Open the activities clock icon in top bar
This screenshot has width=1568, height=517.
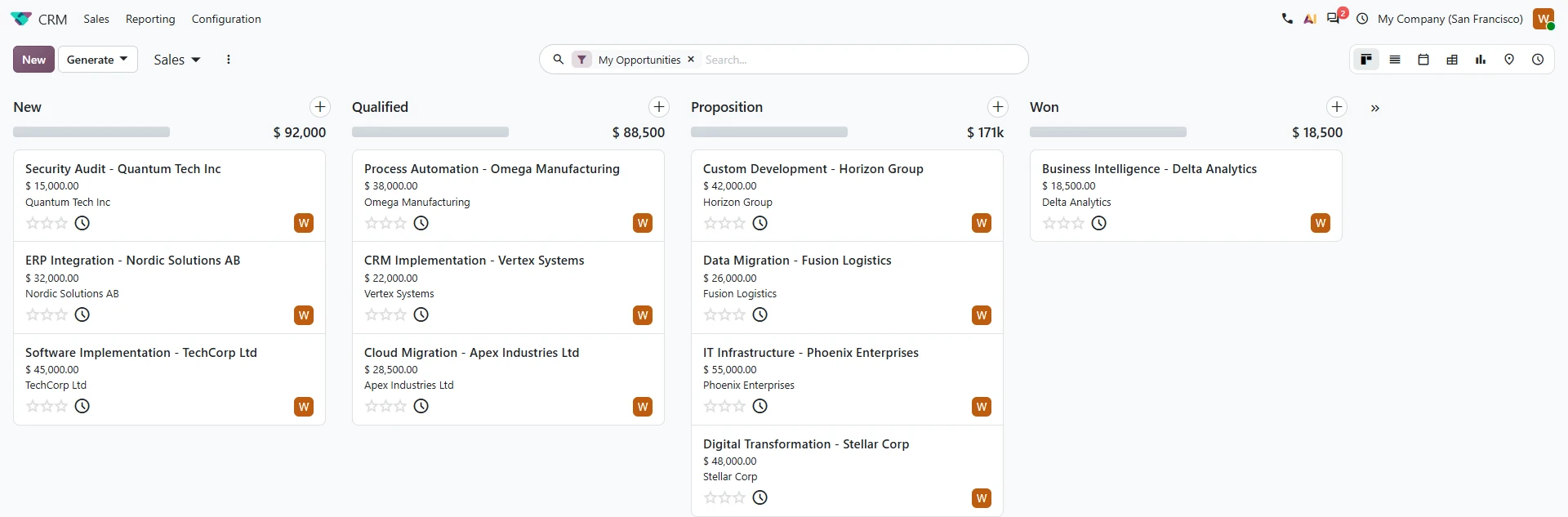tap(1362, 19)
